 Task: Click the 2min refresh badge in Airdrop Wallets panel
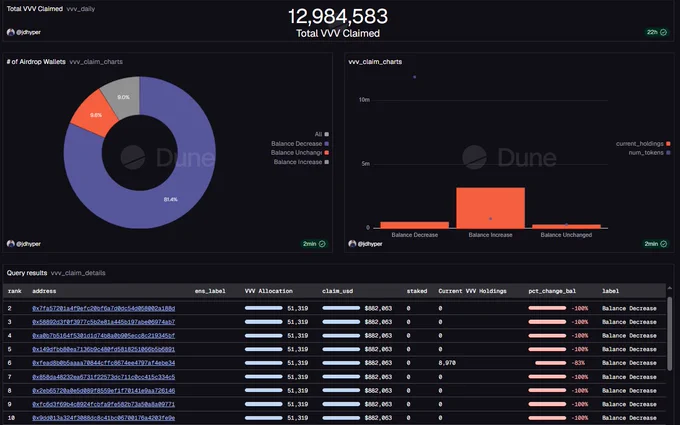(314, 244)
